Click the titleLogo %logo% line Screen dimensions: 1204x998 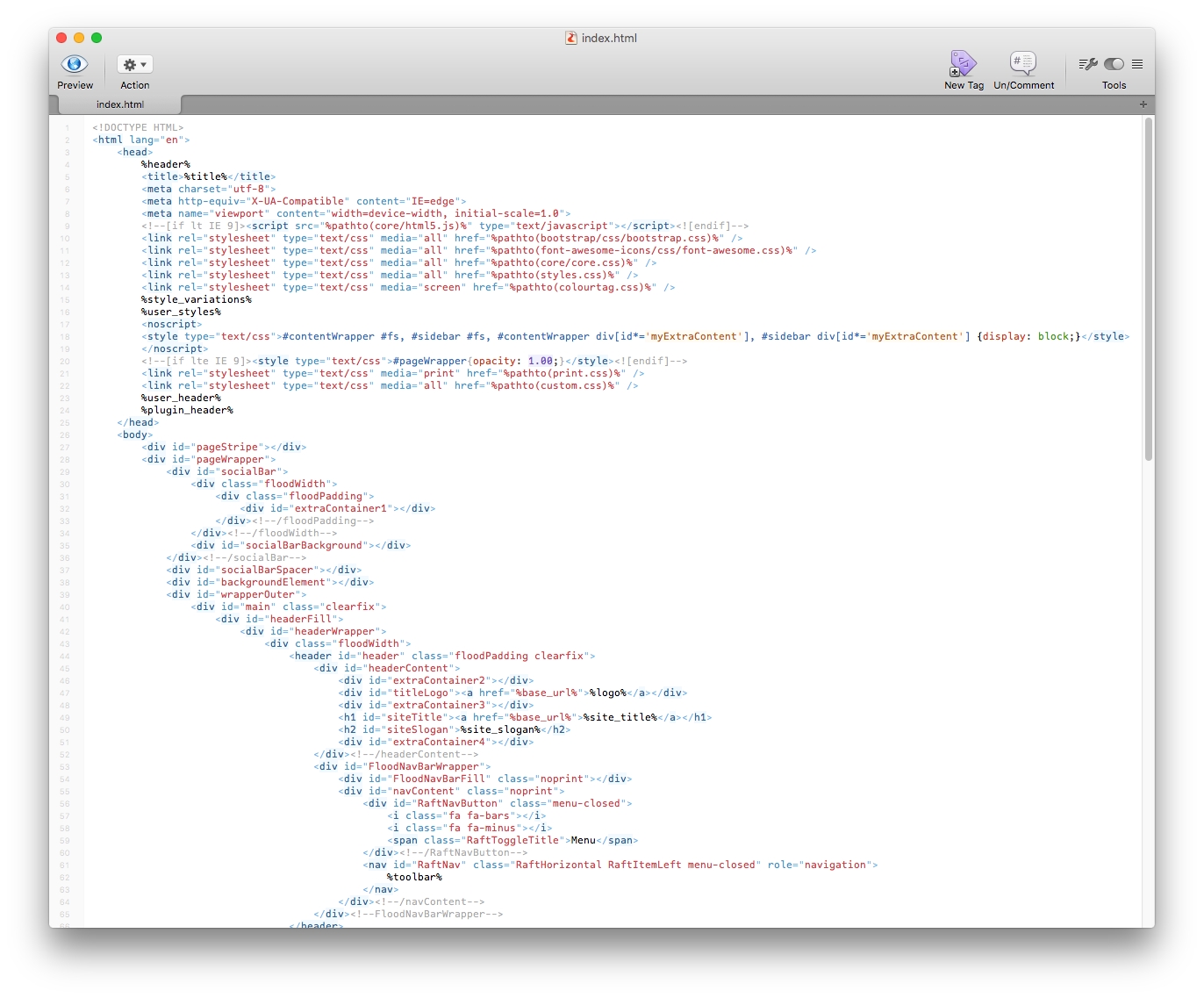(512, 693)
